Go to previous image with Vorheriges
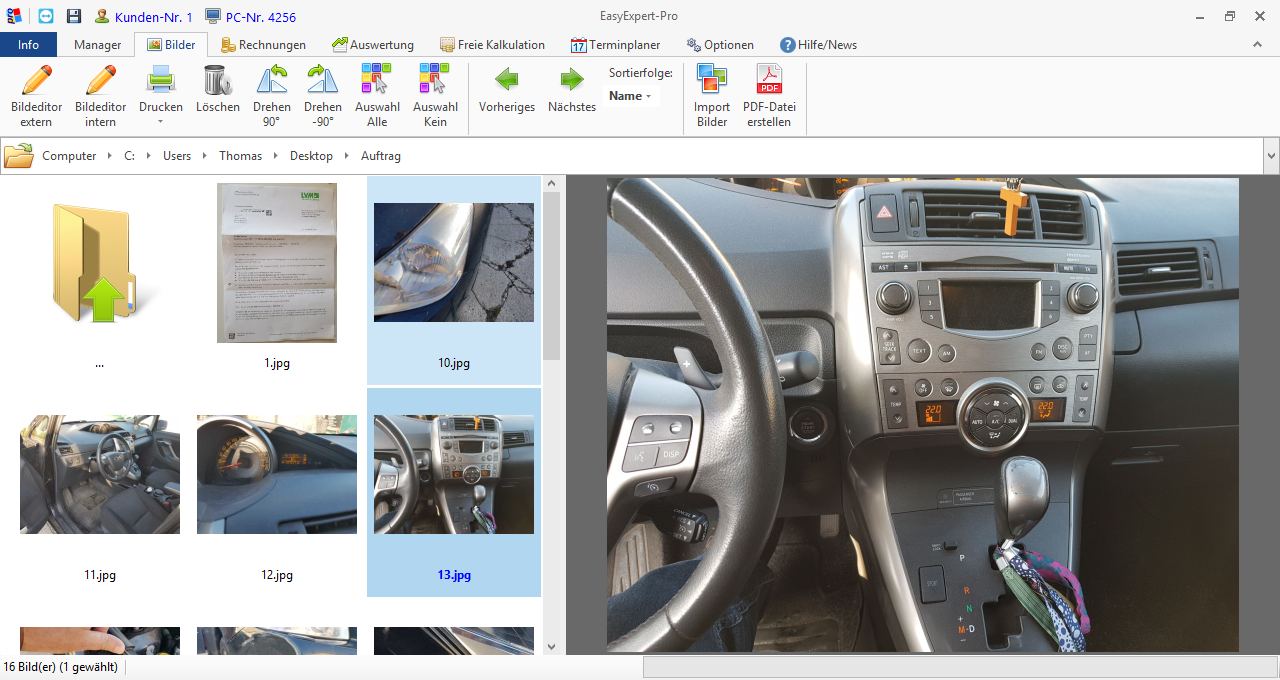Image resolution: width=1280 pixels, height=680 pixels. (x=507, y=89)
